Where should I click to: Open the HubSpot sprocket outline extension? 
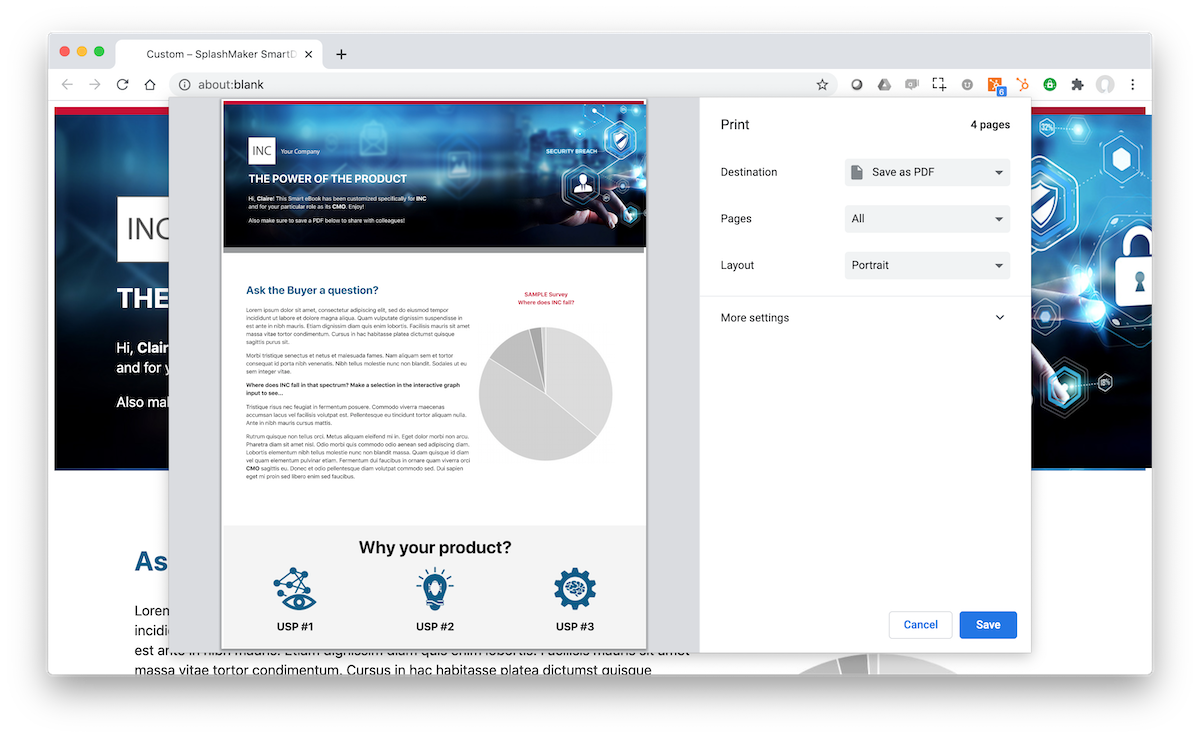tap(1022, 85)
